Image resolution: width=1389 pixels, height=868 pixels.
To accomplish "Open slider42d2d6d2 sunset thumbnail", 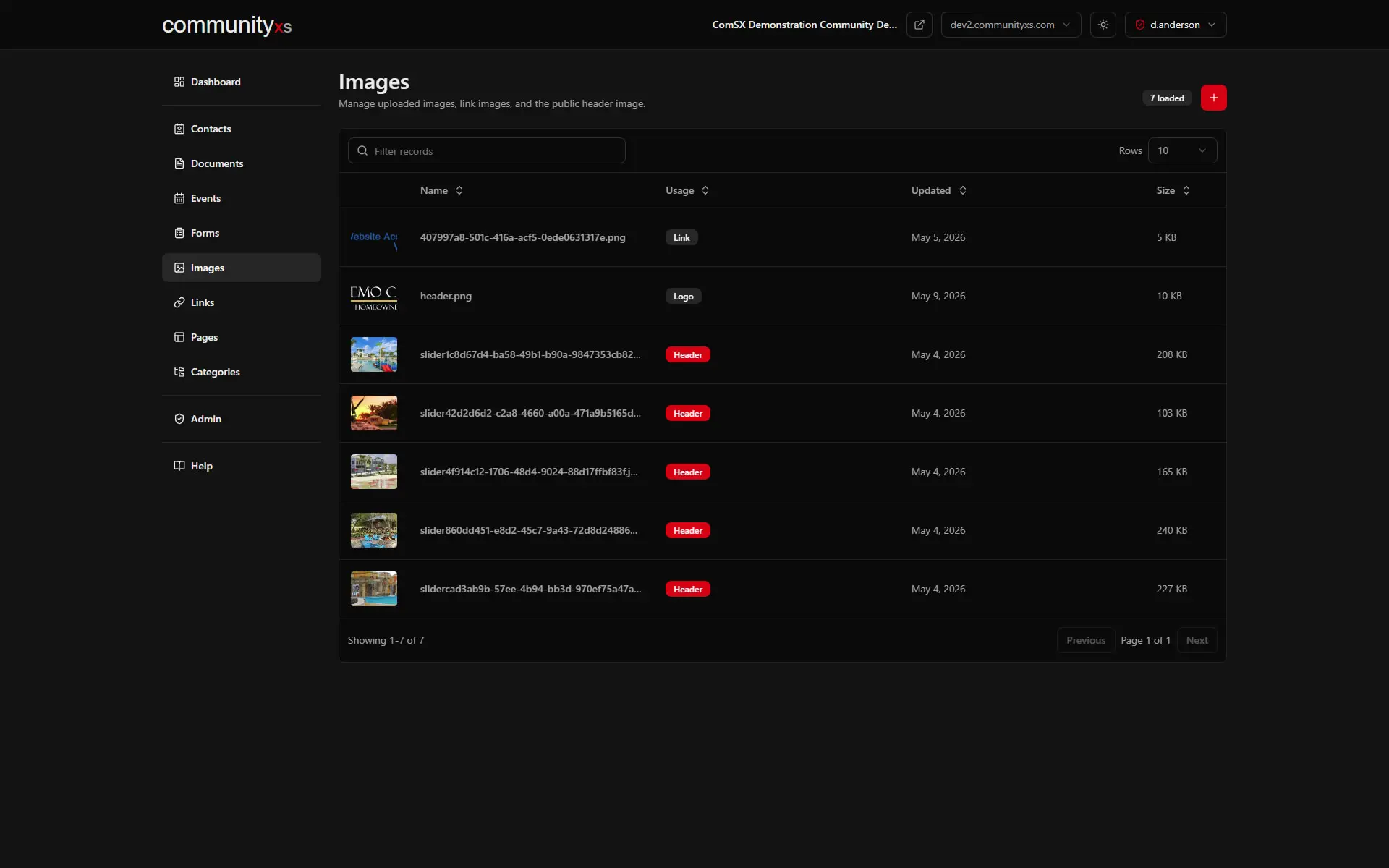I will [x=374, y=413].
